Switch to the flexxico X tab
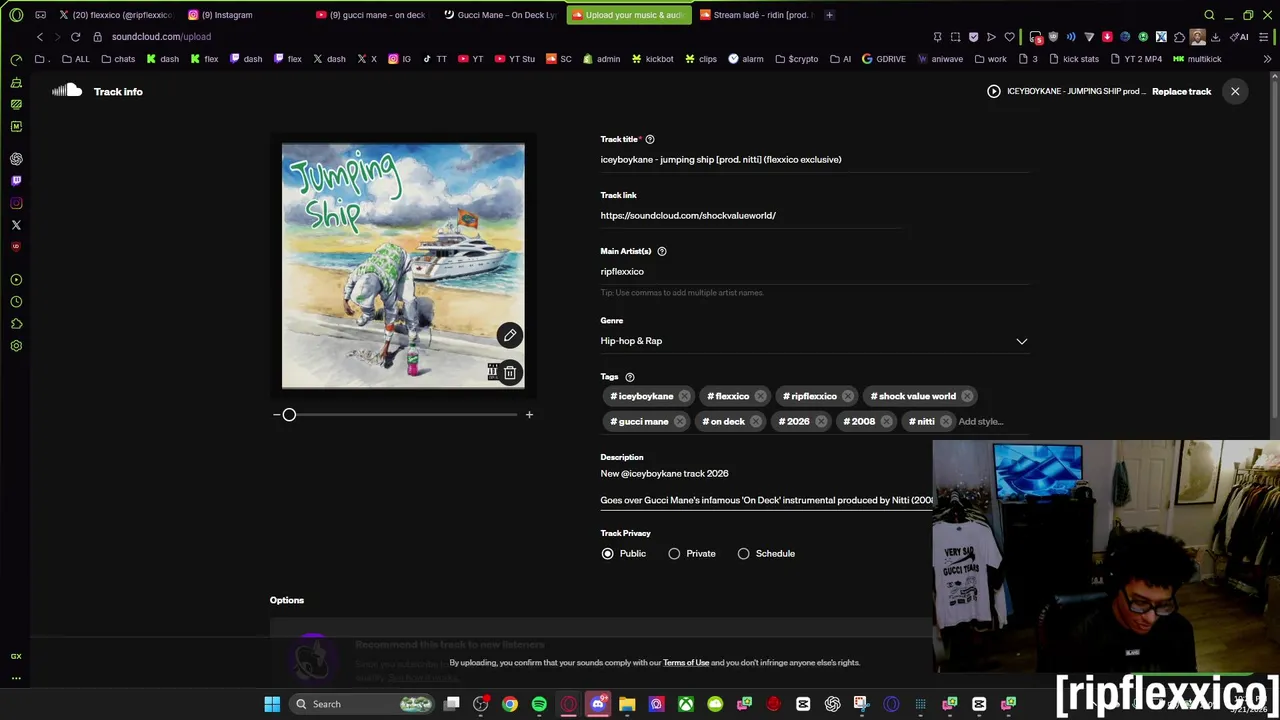Viewport: 1280px width, 720px height. coord(115,15)
